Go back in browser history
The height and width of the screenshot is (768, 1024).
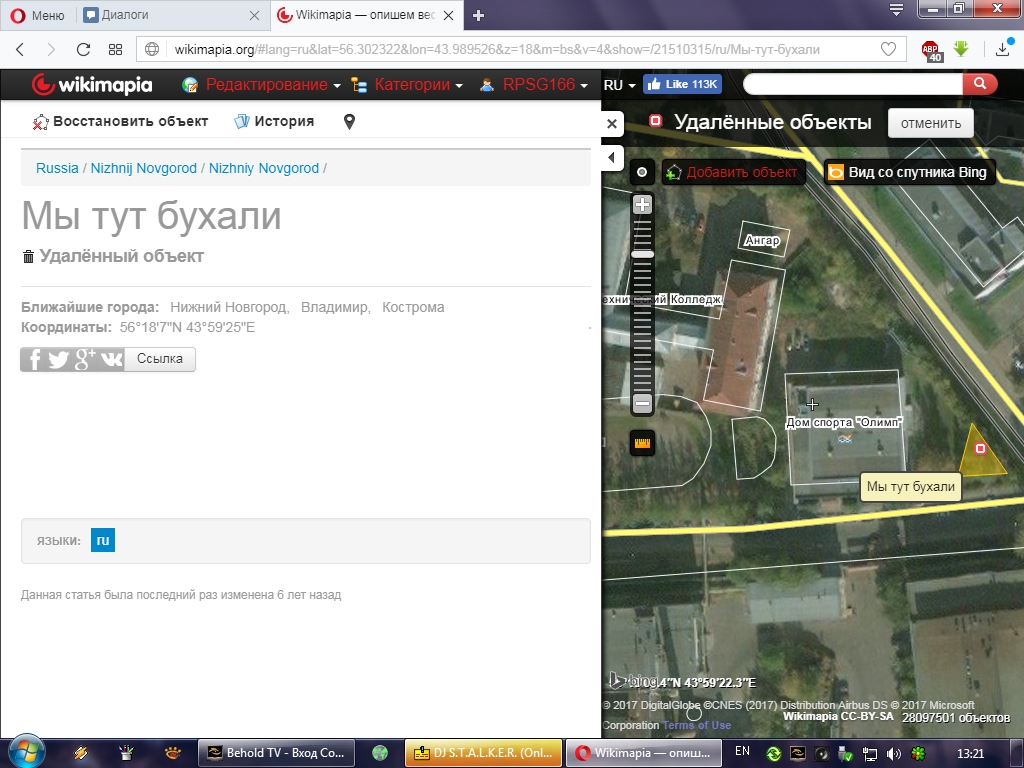(x=20, y=49)
